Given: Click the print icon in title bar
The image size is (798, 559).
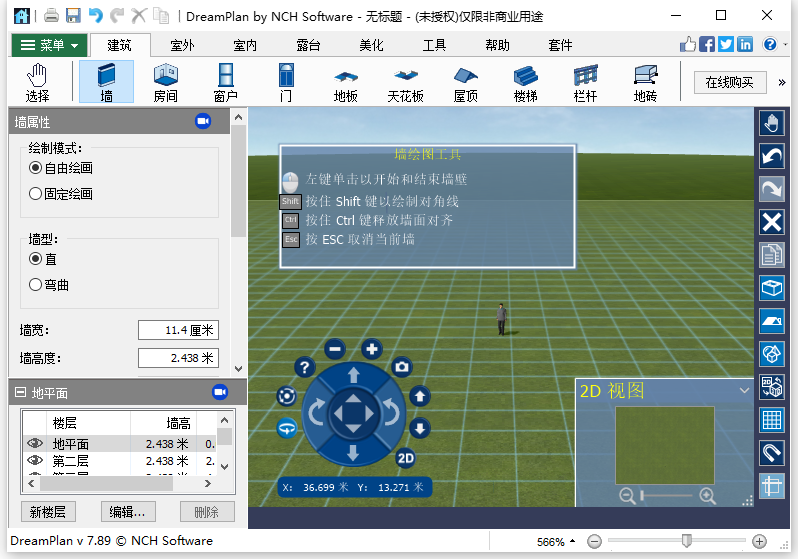Looking at the screenshot, I should (51, 16).
